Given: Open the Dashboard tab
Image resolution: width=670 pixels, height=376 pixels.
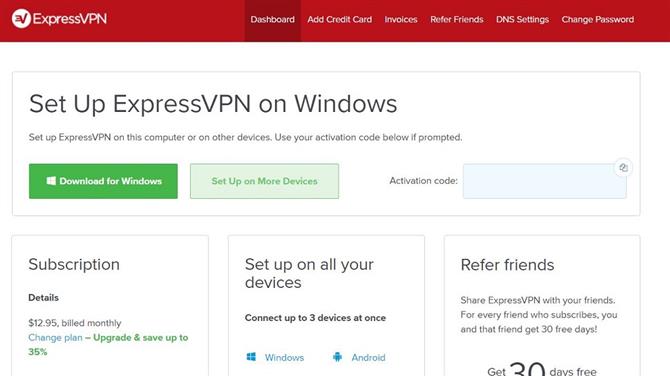Looking at the screenshot, I should point(273,20).
